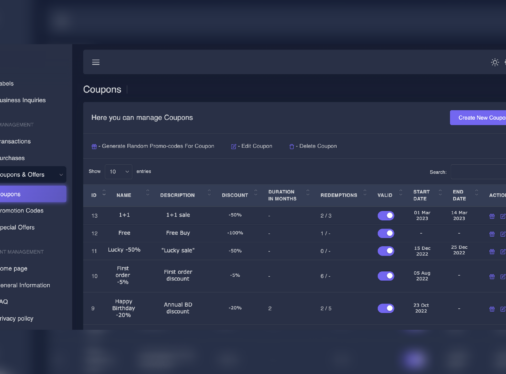Sort the table by Valid column
Viewport: 506px width, 374px height.
coord(400,193)
